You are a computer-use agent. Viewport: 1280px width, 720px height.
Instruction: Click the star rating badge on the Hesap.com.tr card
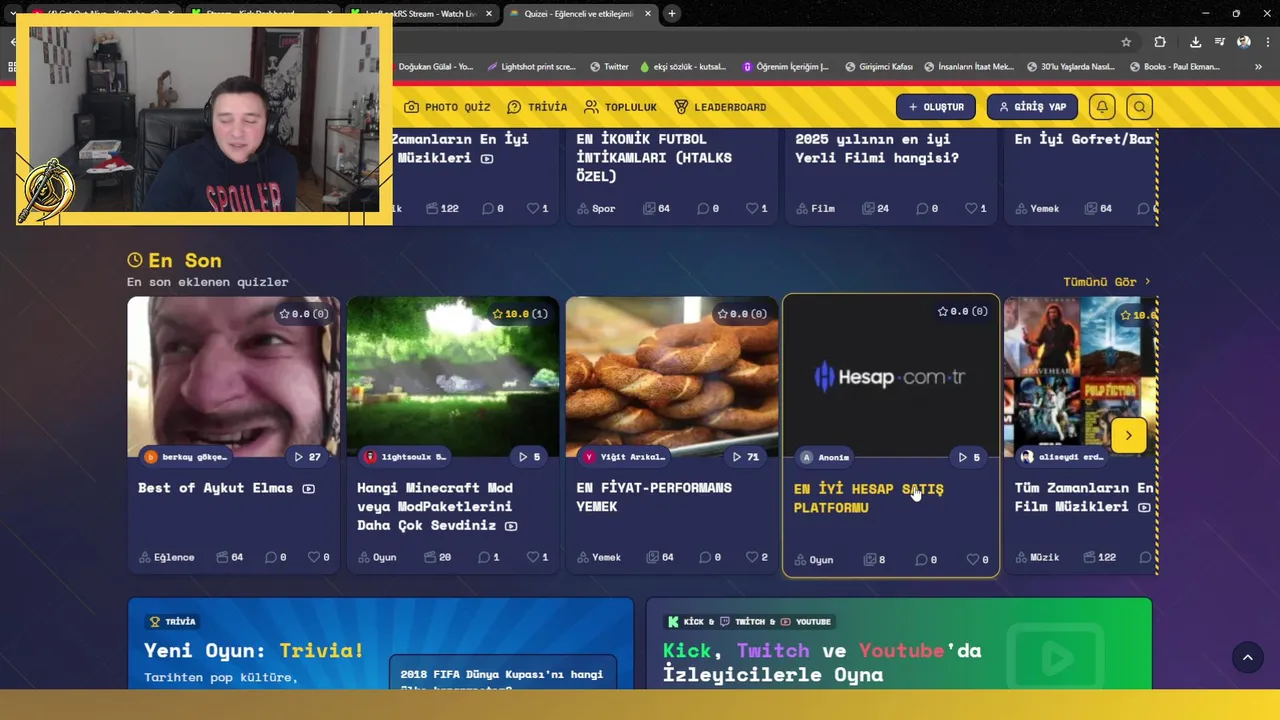pos(962,312)
